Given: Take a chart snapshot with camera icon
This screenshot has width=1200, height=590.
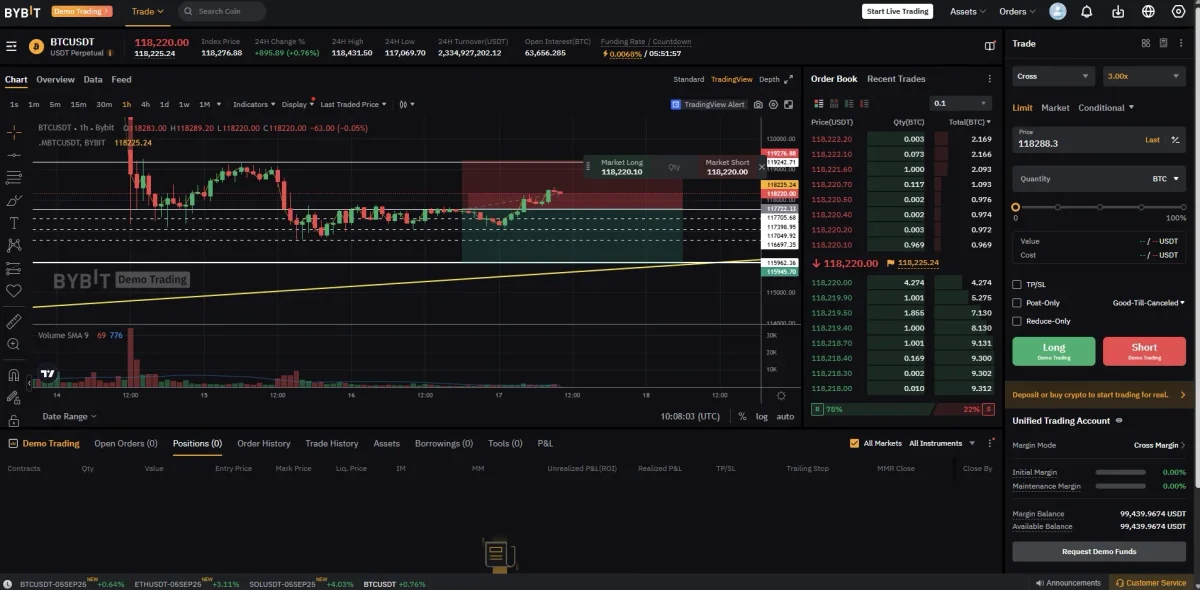Looking at the screenshot, I should click(758, 104).
